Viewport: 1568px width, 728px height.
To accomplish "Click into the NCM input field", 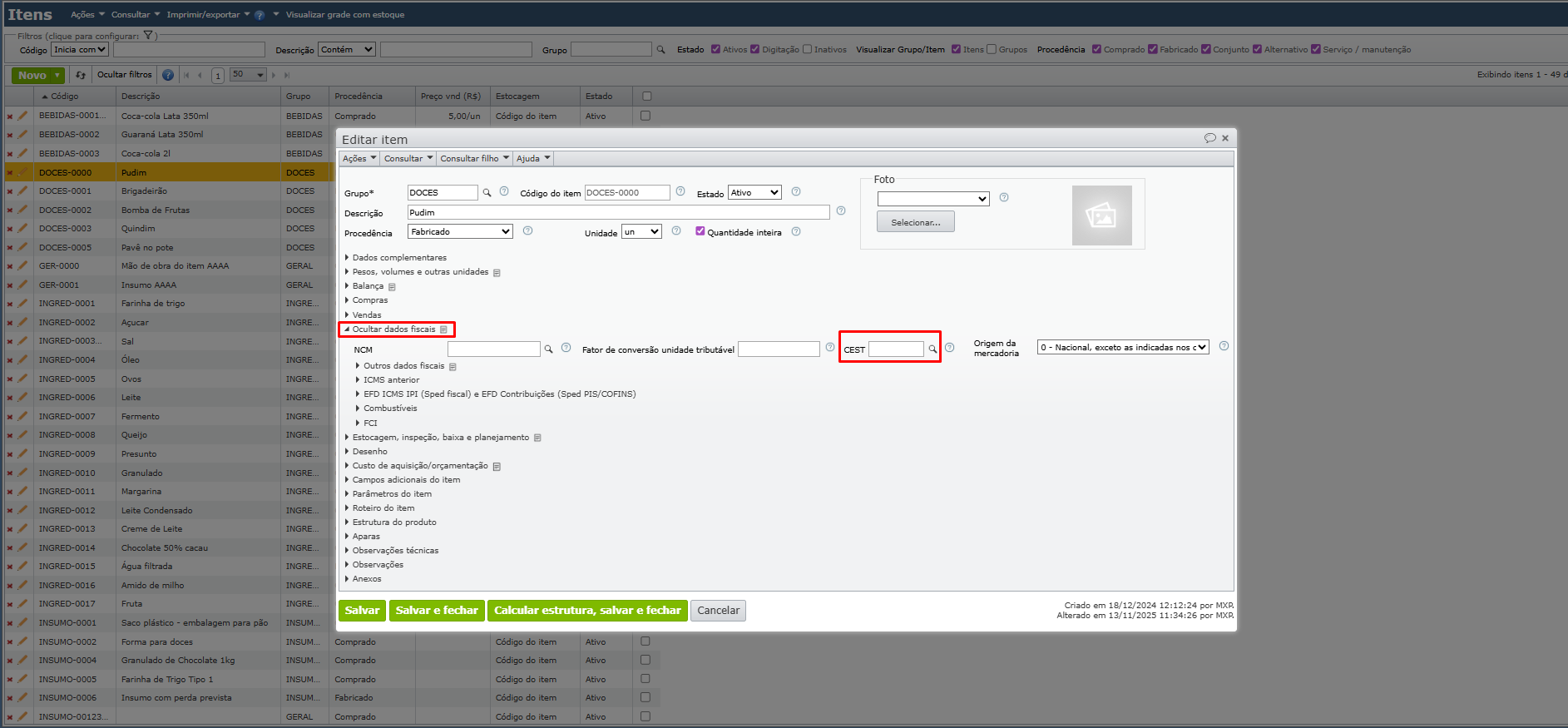I will coord(493,349).
